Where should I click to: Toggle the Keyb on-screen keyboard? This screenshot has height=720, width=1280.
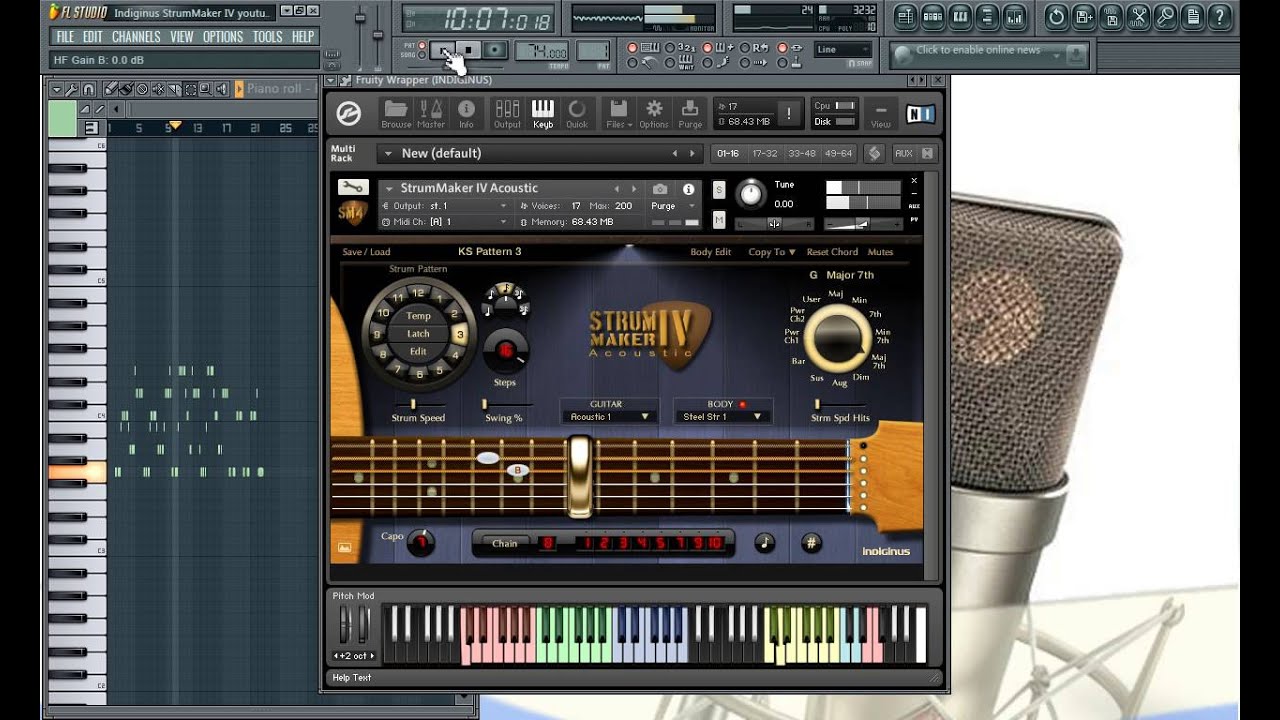click(543, 114)
